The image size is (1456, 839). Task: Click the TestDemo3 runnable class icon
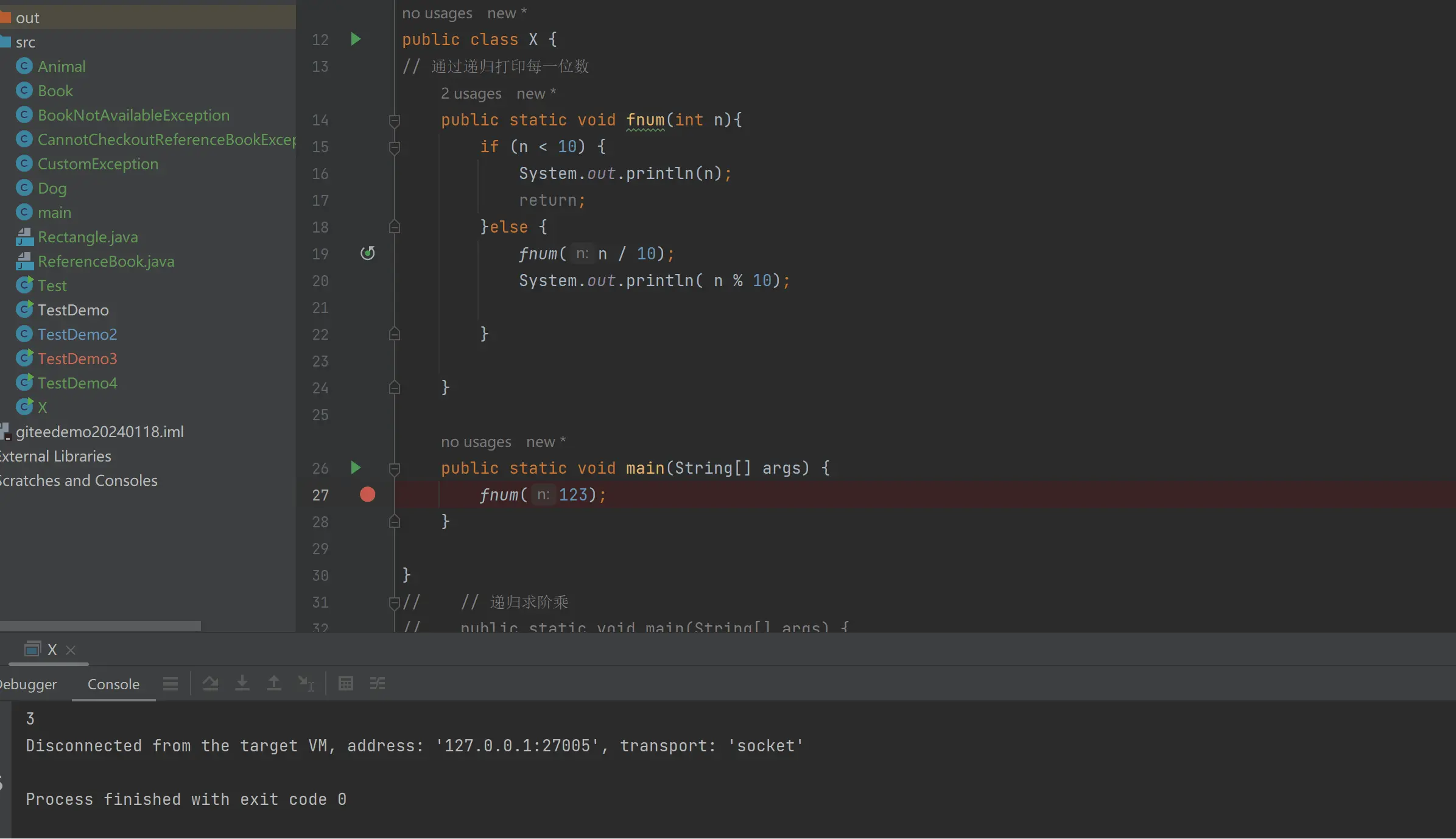24,359
